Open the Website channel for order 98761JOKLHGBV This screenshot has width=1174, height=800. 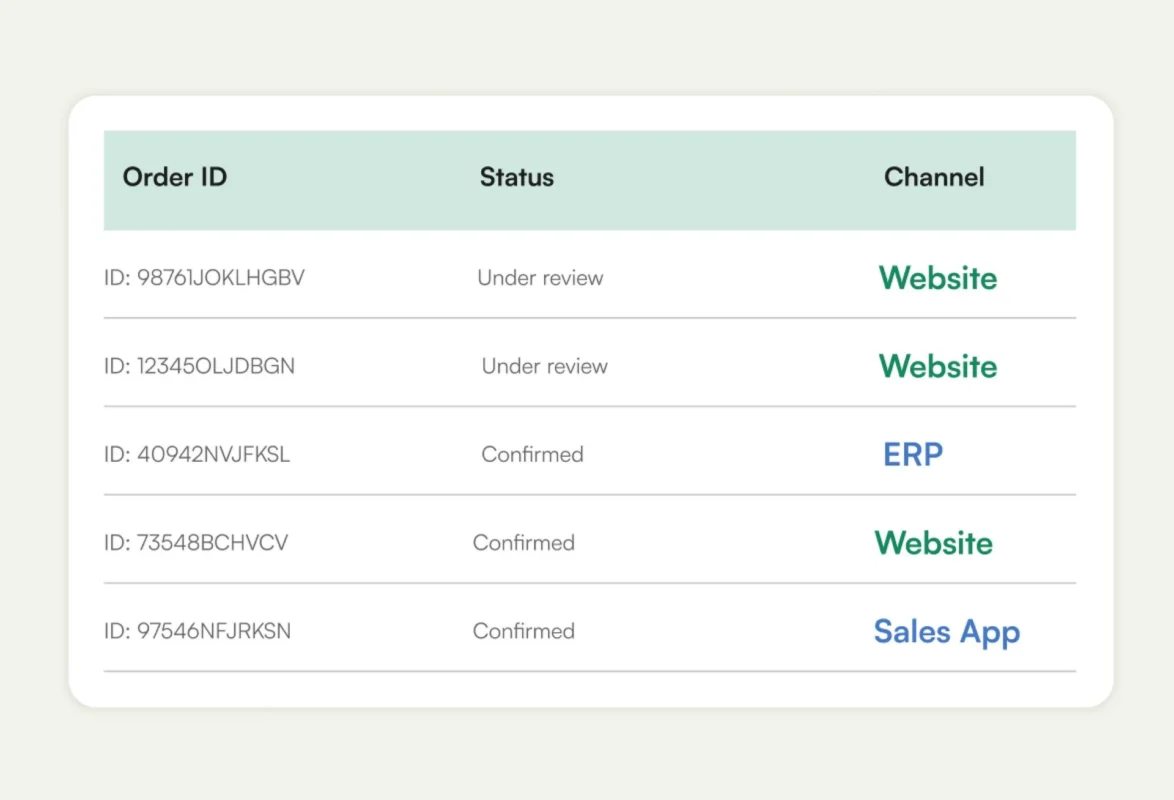coord(937,278)
